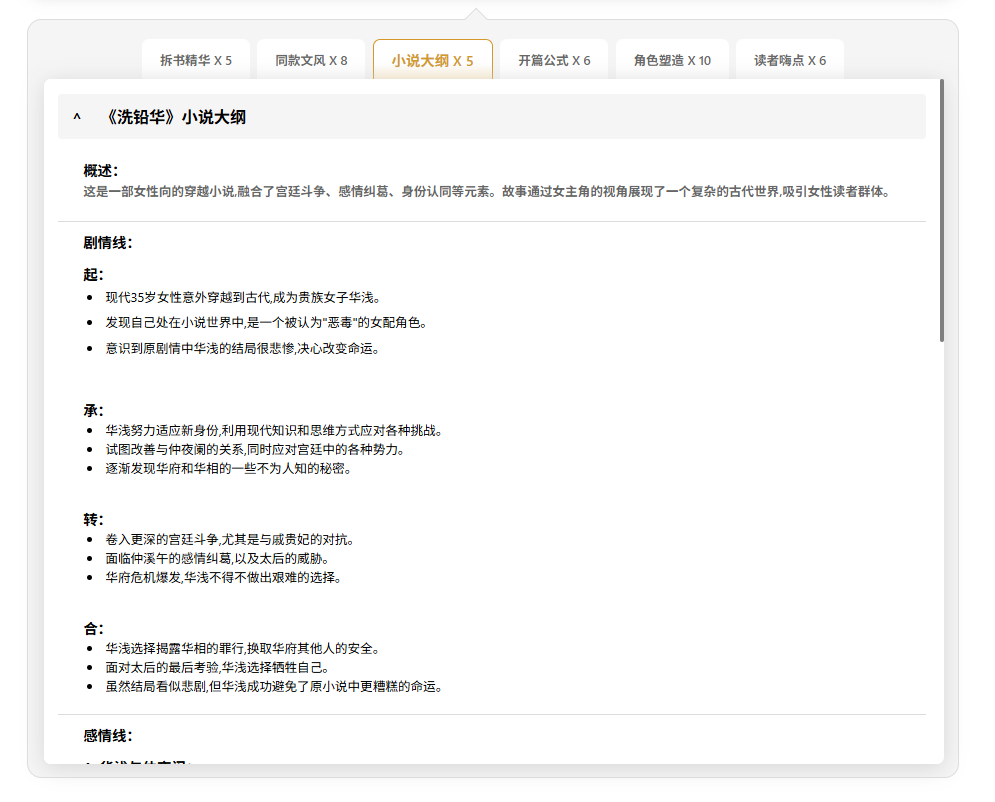Viewport: 995px width, 802px height.
Task: Click bullet 试图改善与仲夜阑的关系
Action: pos(255,449)
